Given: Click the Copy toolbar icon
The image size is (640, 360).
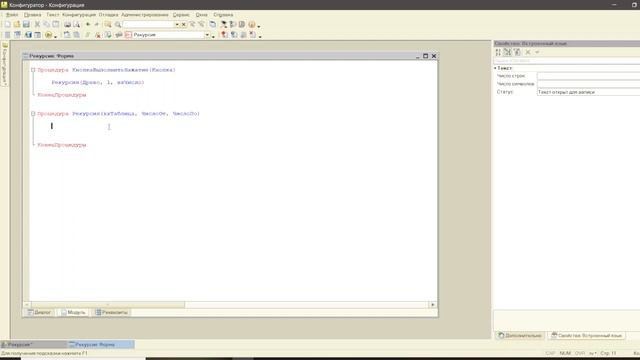Looking at the screenshot, I should [x=47, y=24].
